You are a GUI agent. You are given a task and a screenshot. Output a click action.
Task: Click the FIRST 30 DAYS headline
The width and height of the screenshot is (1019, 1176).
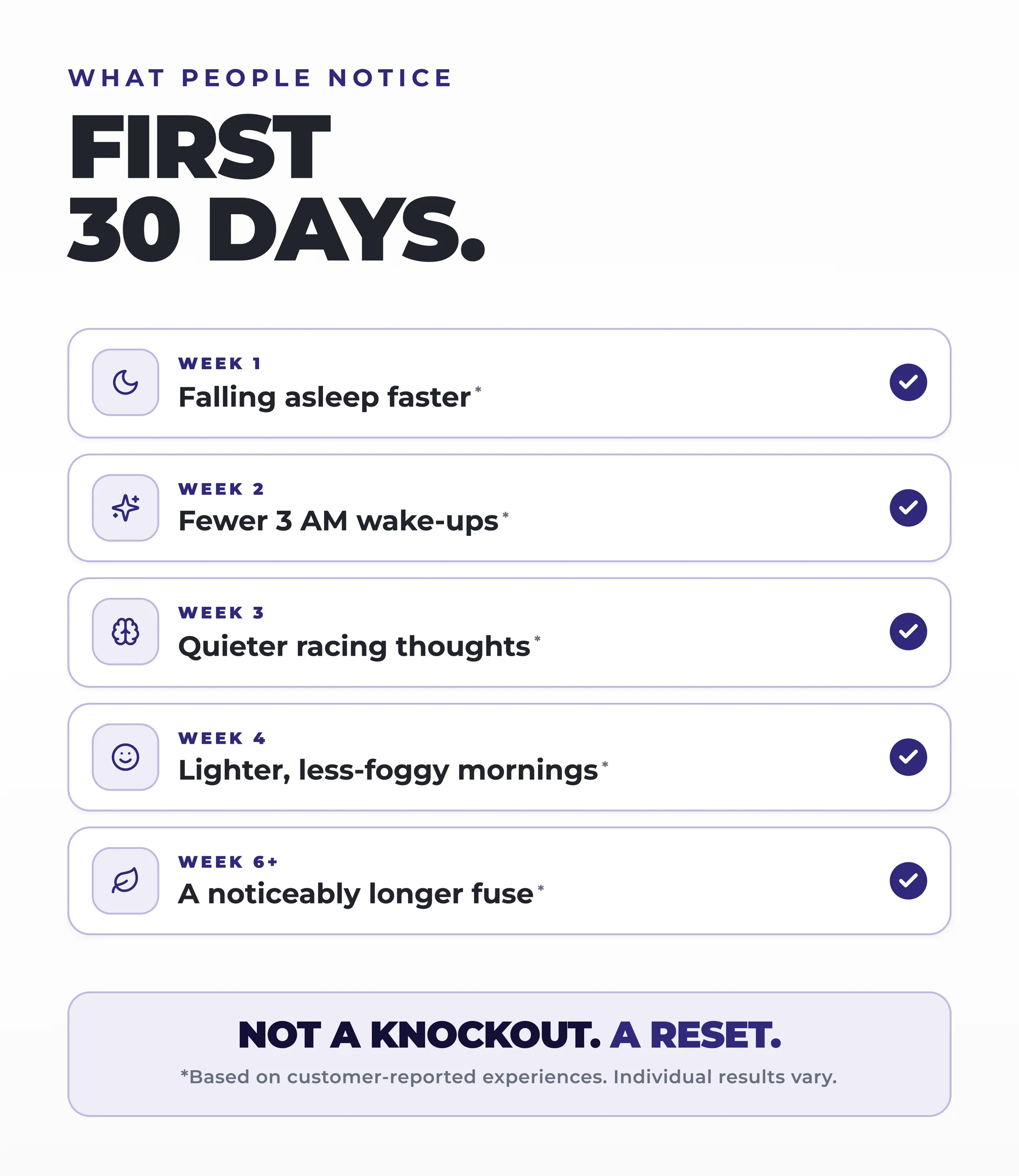[276, 187]
